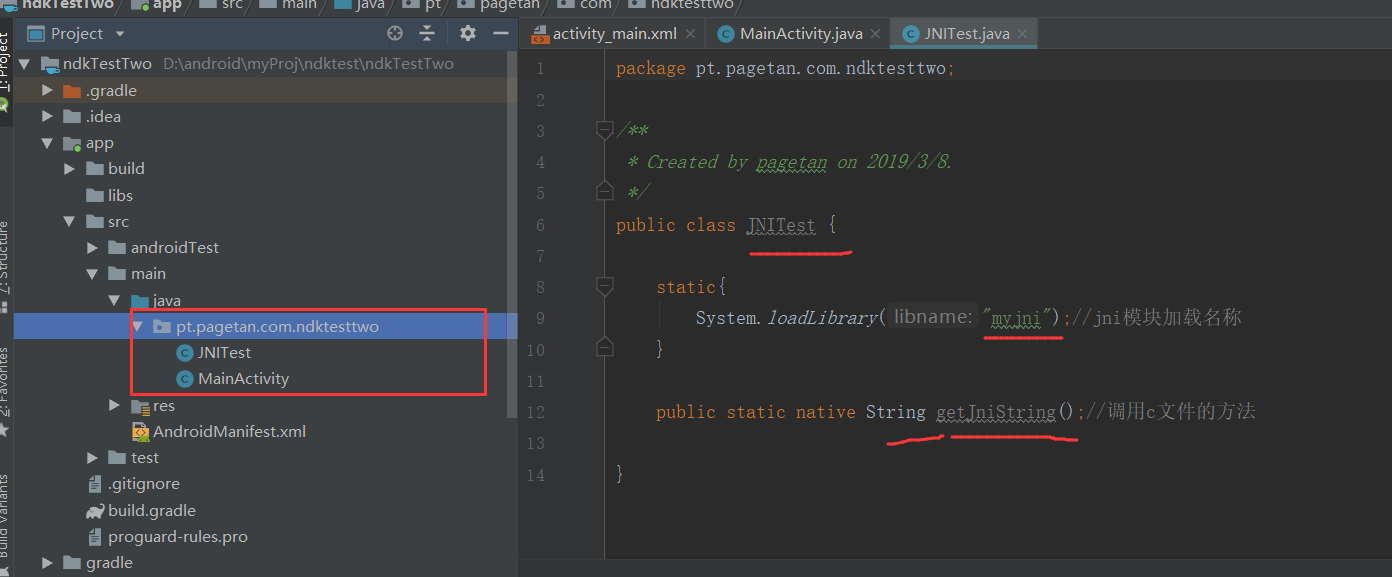Close the activity_main.xml tab
Screen dimensions: 1392x577
click(x=691, y=34)
